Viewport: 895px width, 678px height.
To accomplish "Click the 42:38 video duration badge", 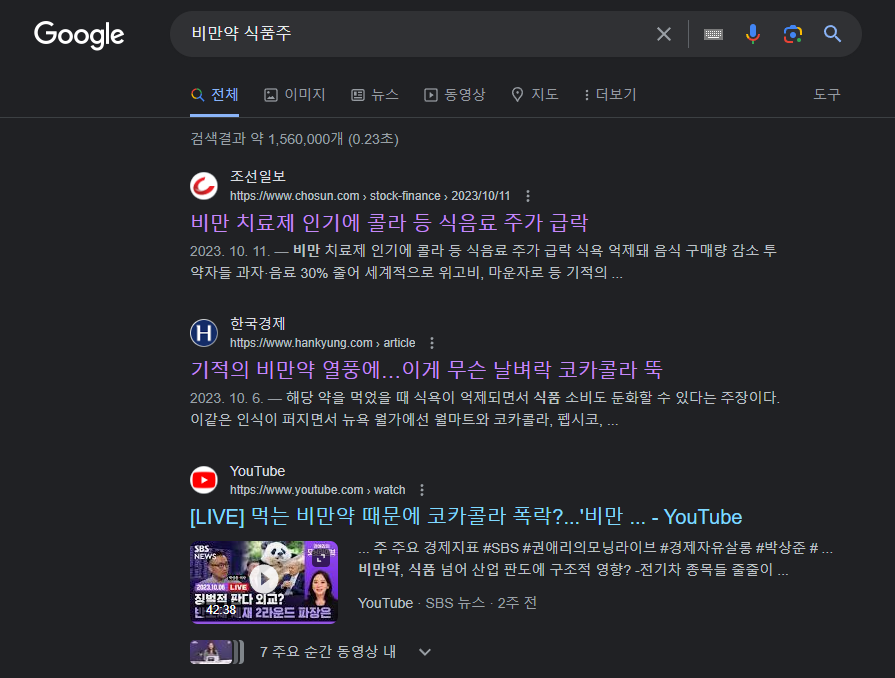I will (221, 610).
